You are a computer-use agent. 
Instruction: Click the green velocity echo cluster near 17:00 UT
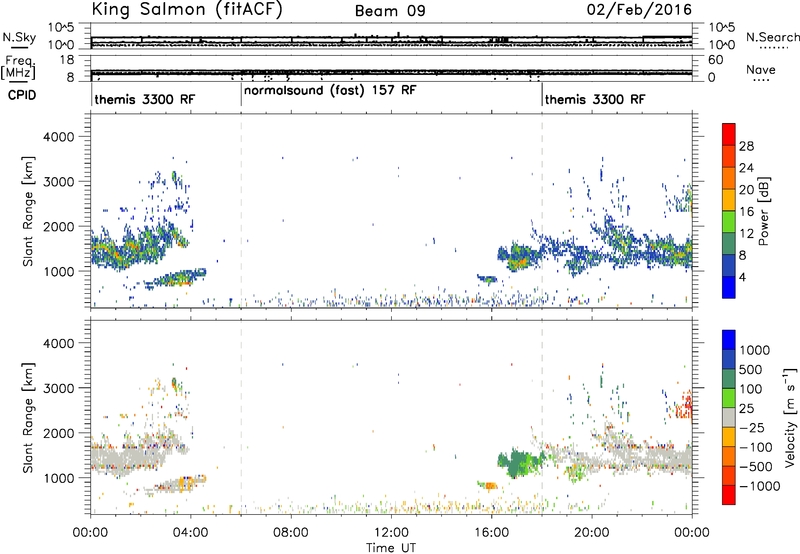pos(520,463)
